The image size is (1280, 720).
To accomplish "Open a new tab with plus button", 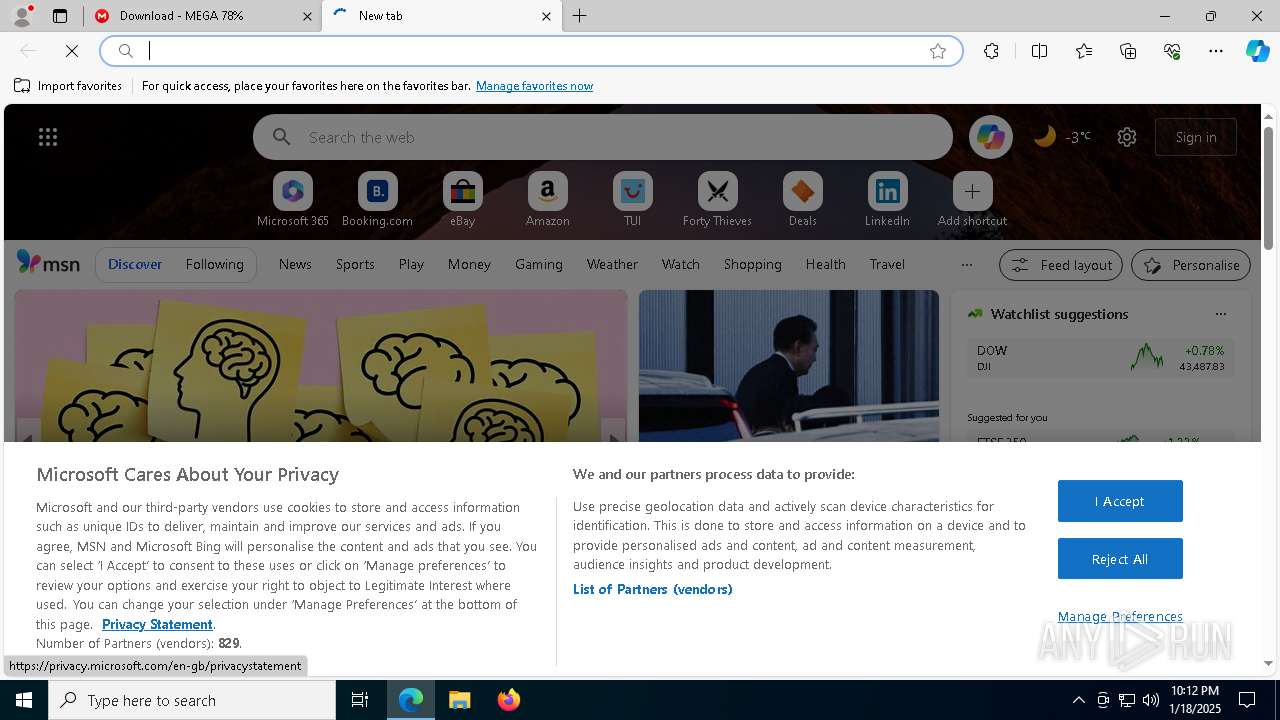I will 580,16.
